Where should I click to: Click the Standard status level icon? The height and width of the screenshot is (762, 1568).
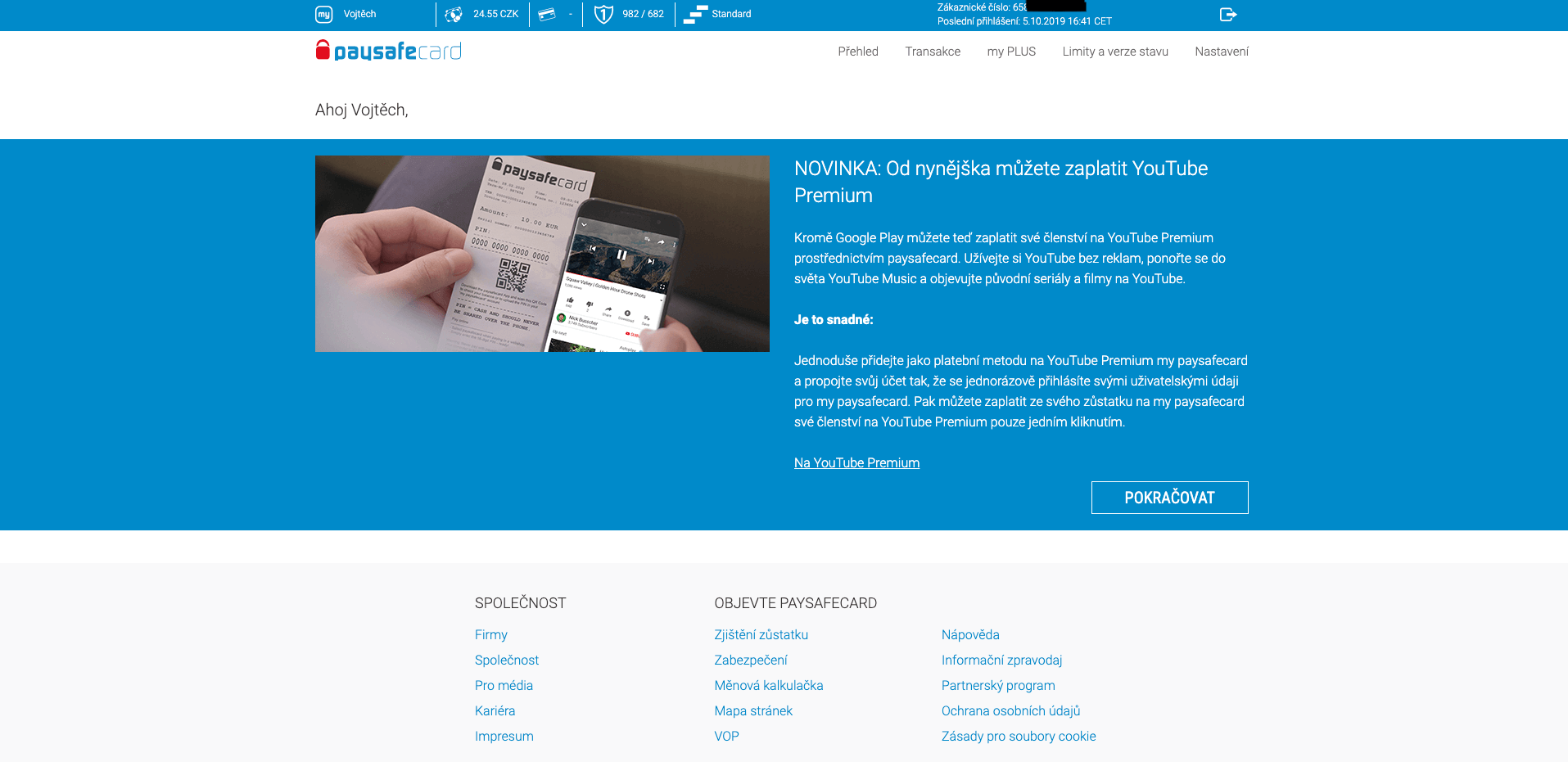click(x=695, y=15)
